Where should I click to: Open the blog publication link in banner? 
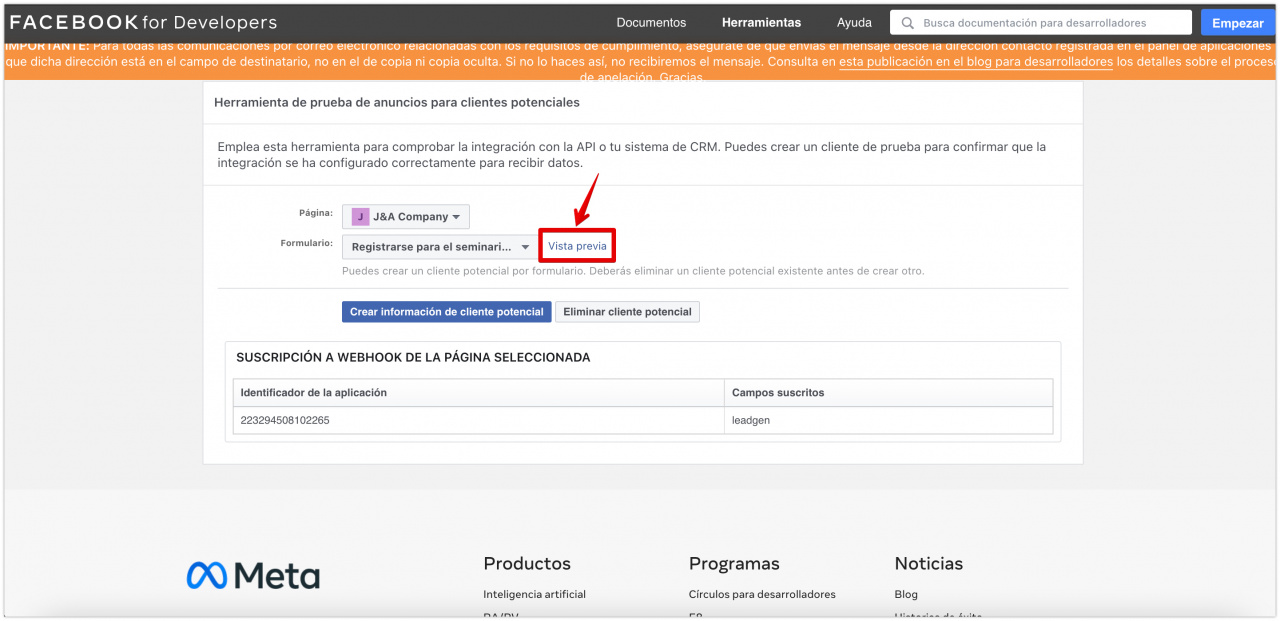pos(976,61)
